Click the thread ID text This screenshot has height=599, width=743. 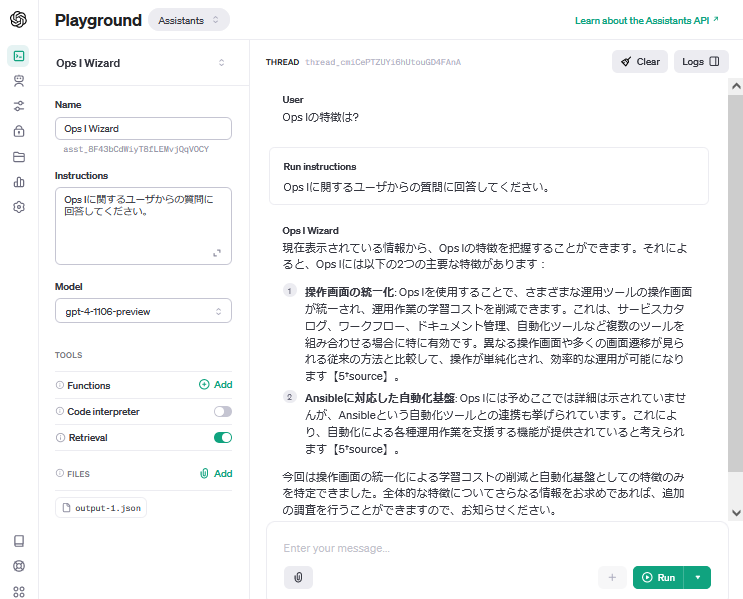click(383, 62)
